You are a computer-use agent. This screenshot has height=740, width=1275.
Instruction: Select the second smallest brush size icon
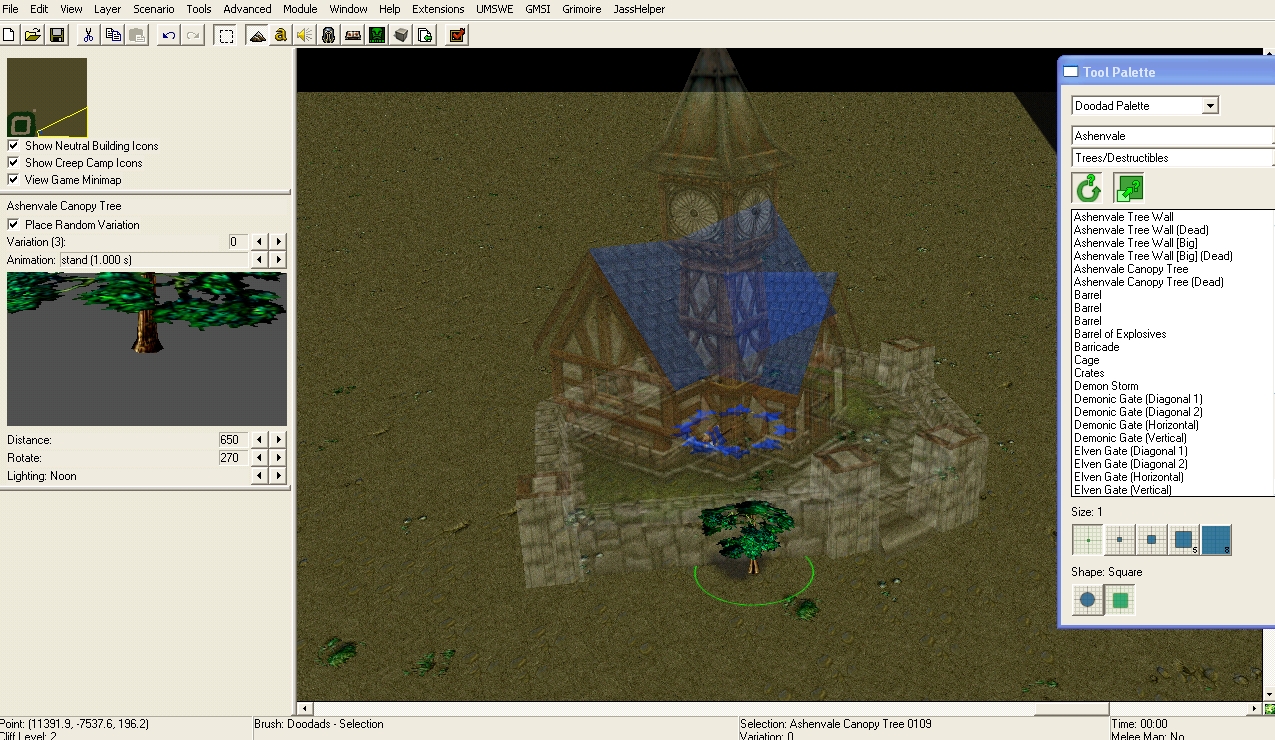[x=1119, y=540]
